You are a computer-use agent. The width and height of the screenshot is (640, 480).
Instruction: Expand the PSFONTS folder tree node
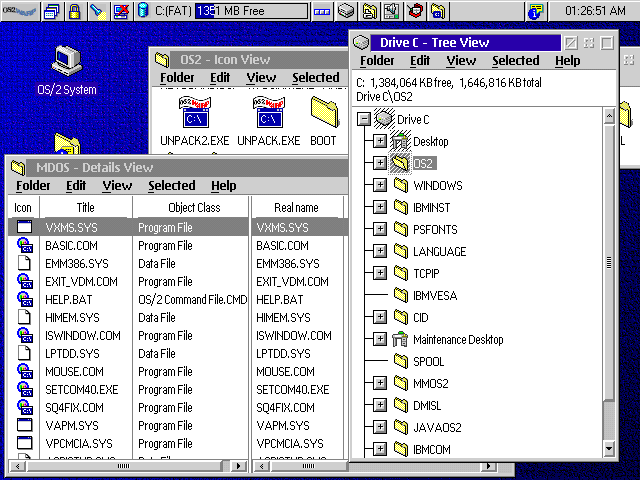(x=380, y=229)
